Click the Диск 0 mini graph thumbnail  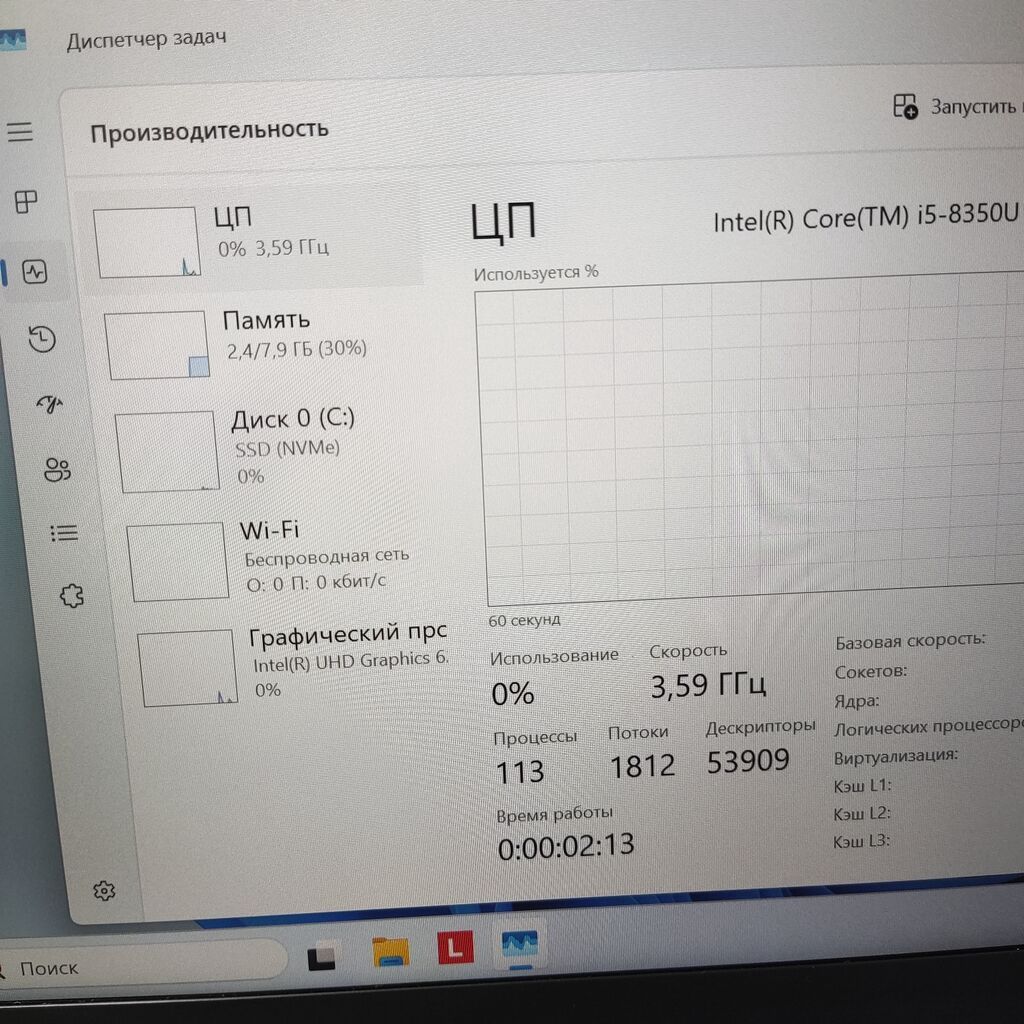coord(167,451)
